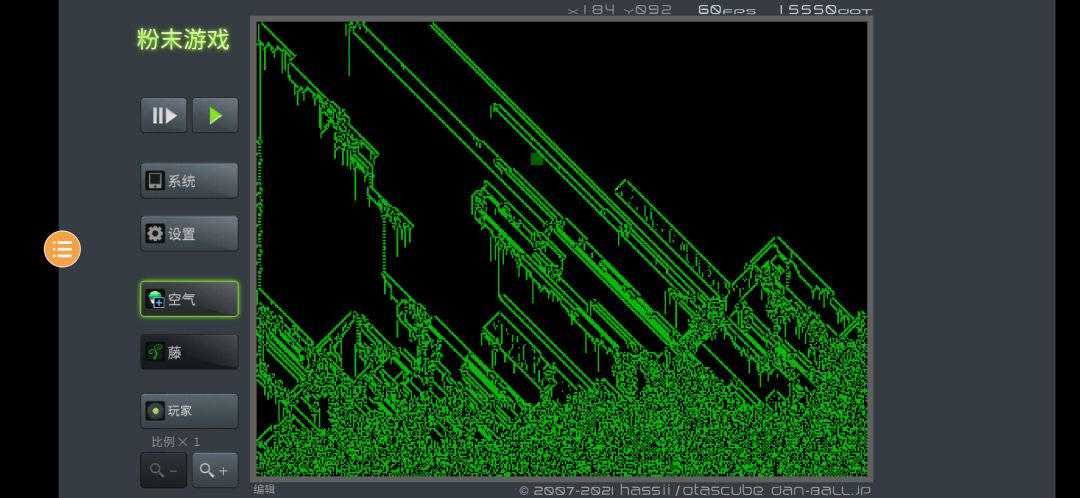Click the tablet icon on 系统 button
This screenshot has height=498, width=1080.
tap(155, 180)
